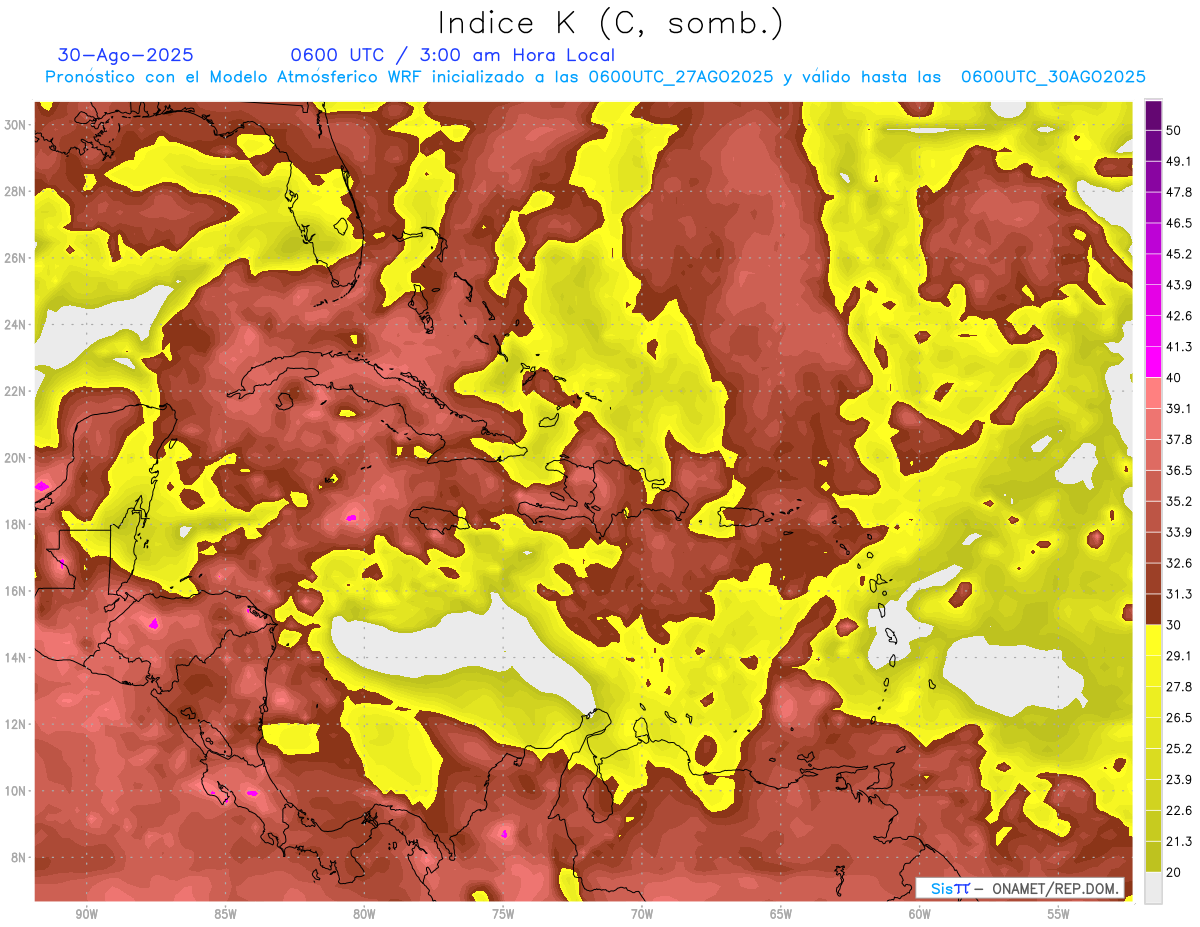Screen dimensions: 1200x927
Task: Click the bright magenta swatch beside 41.3
Action: (1153, 362)
